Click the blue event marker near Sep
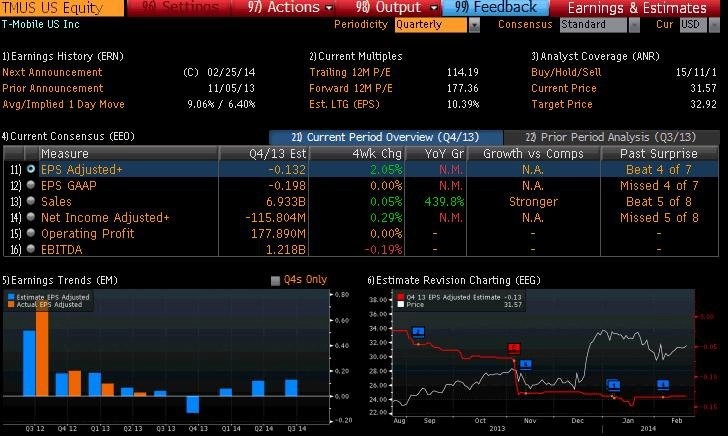 [x=418, y=332]
